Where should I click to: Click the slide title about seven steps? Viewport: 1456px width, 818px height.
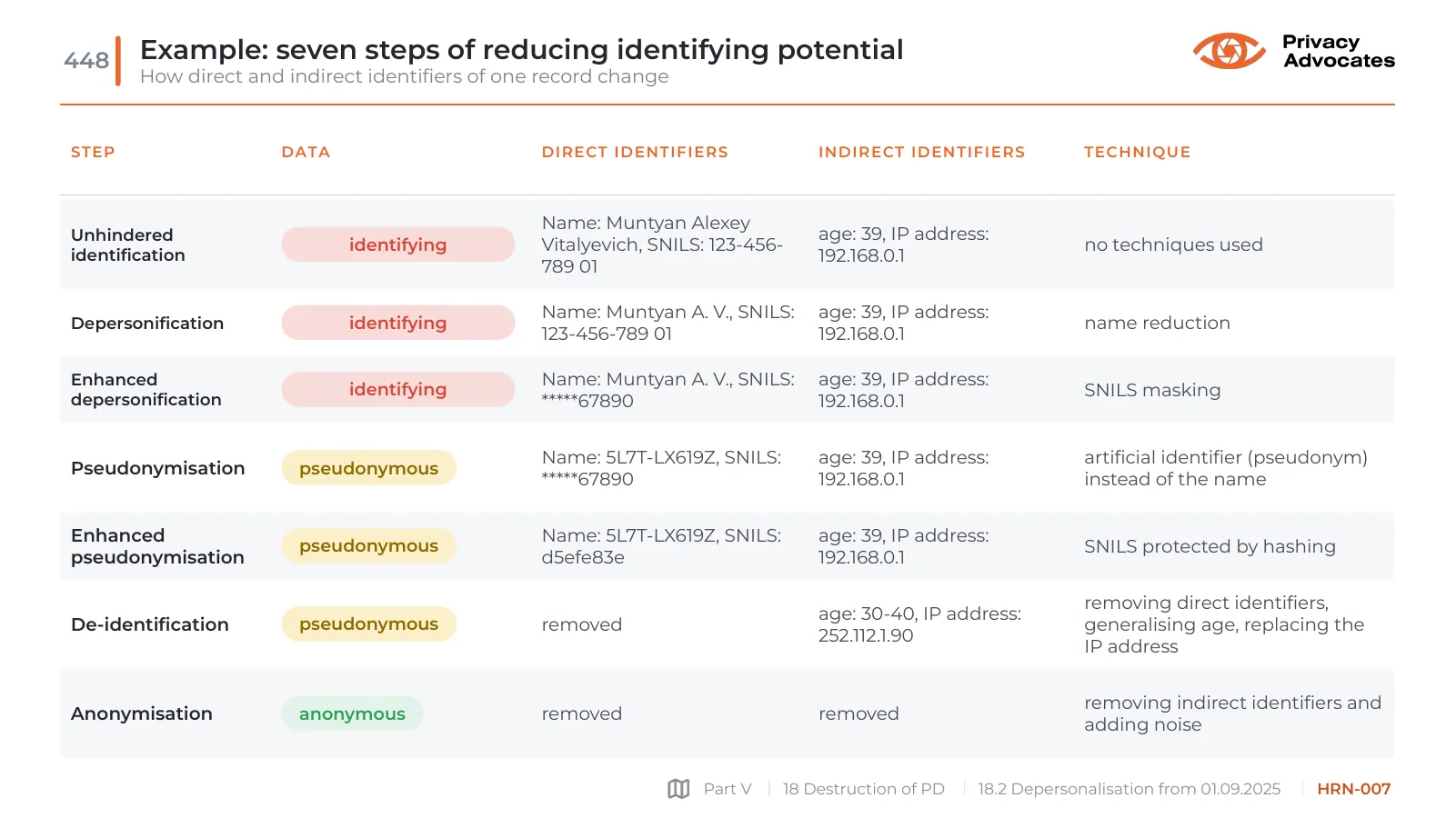(x=521, y=49)
